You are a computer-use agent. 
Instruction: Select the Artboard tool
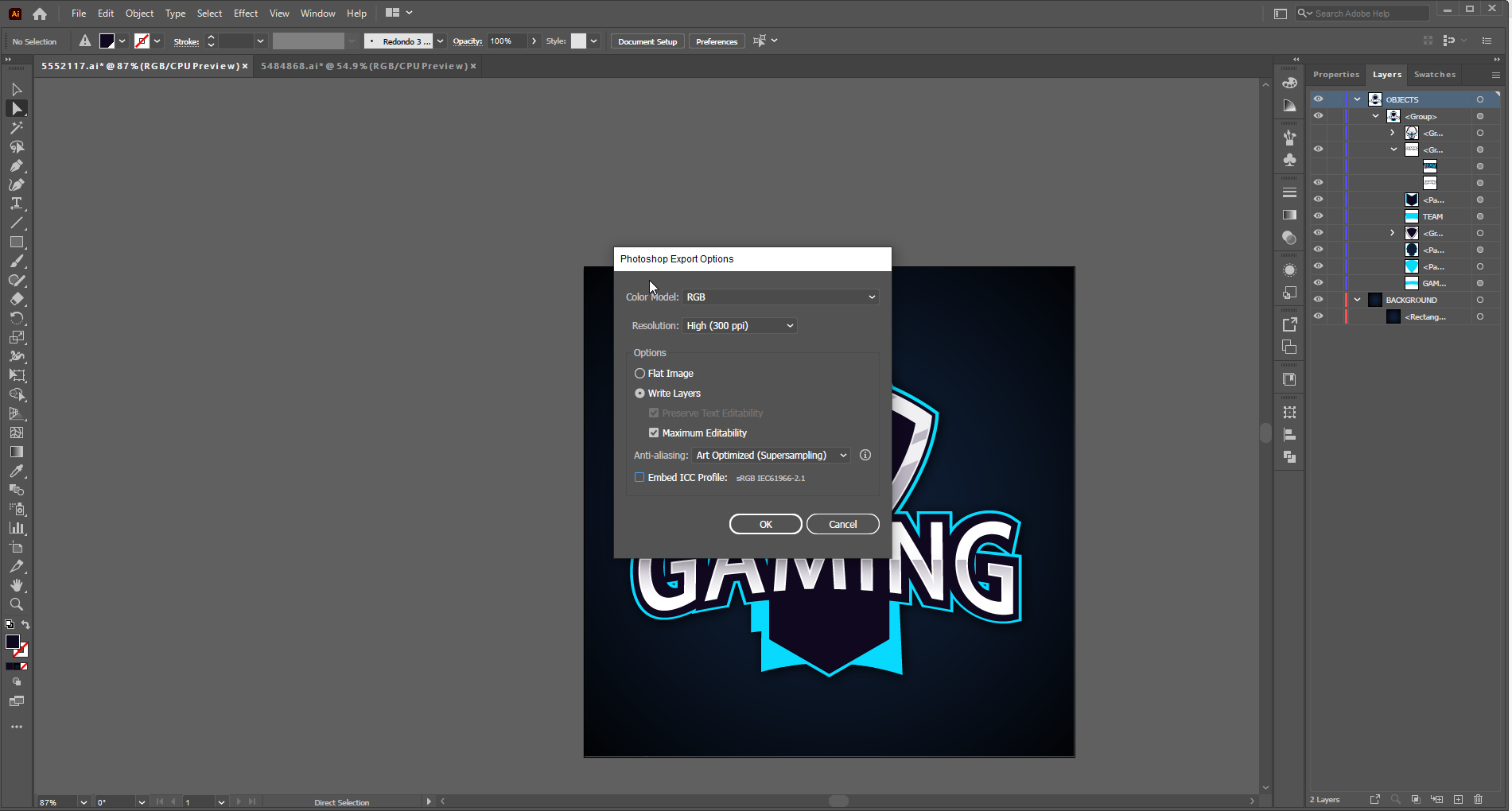click(17, 548)
